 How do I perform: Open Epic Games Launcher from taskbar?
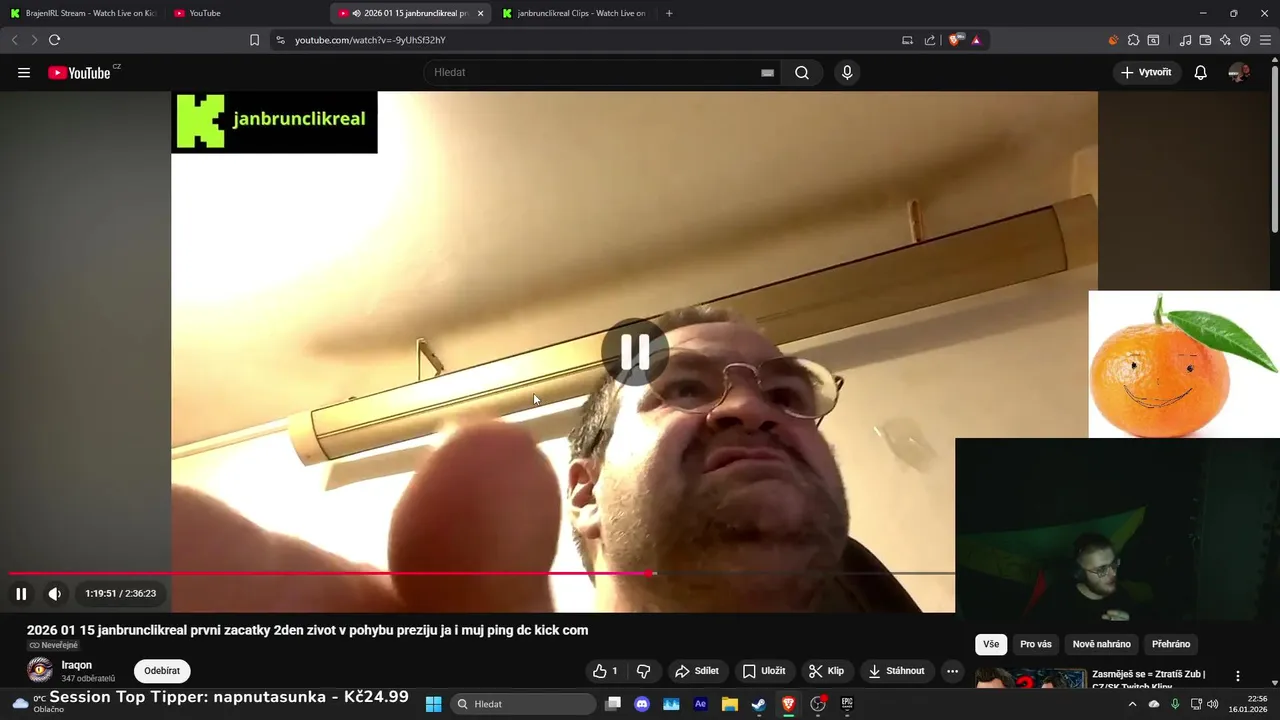847,704
